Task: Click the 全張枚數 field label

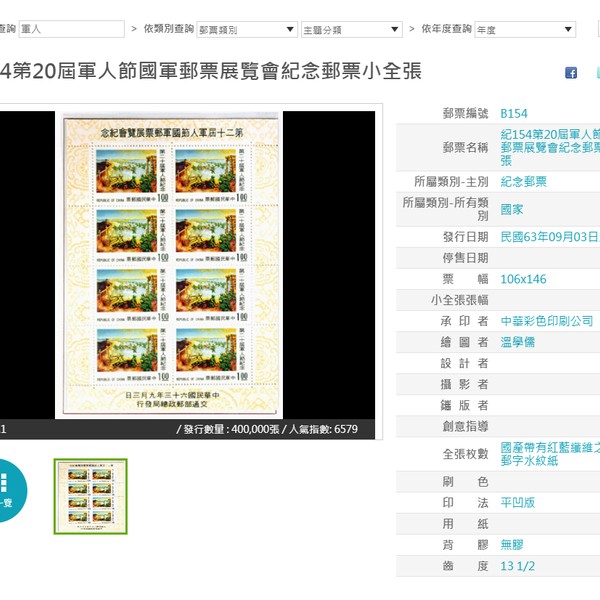Action: click(465, 454)
